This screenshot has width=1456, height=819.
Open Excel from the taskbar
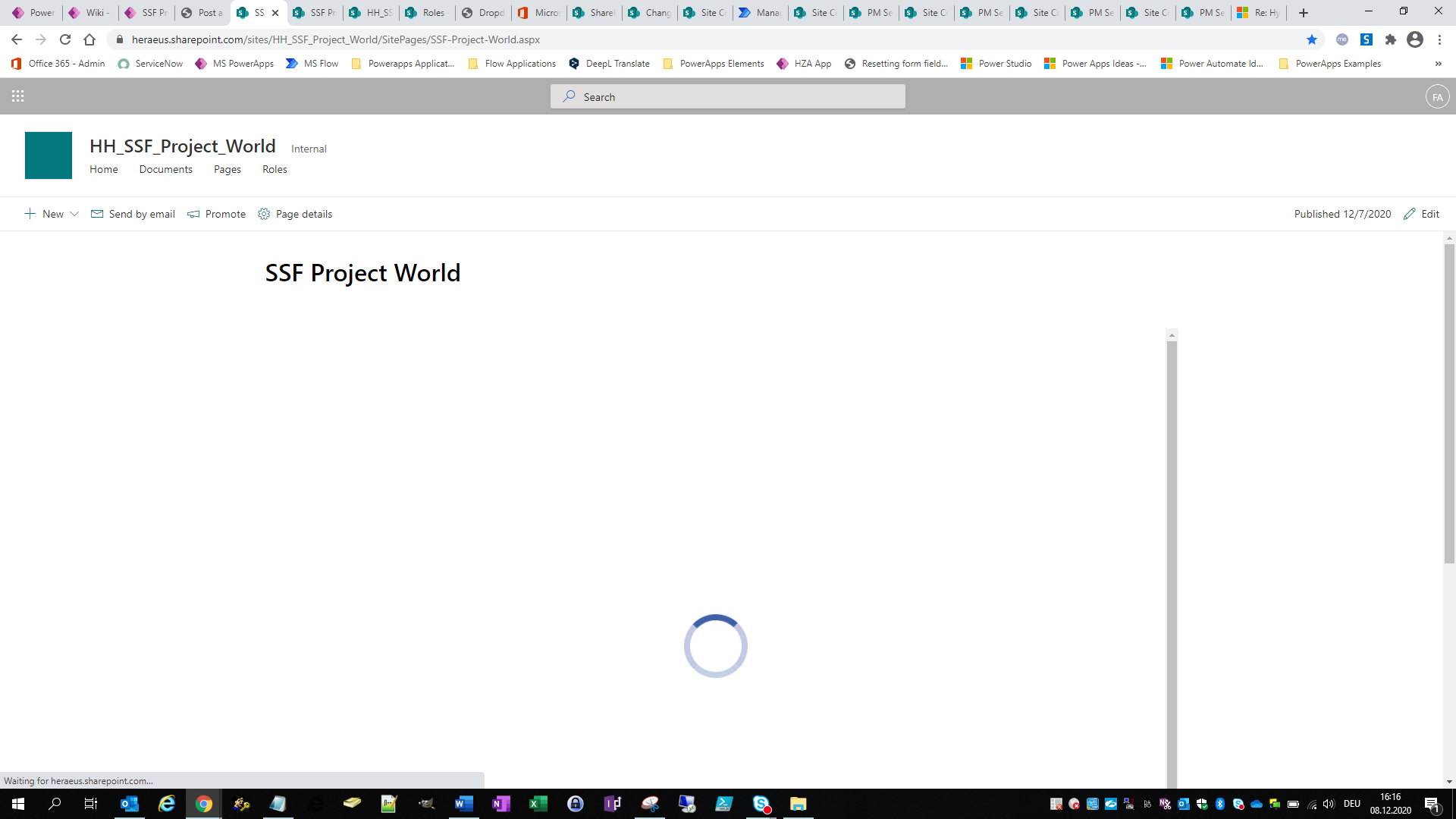(x=538, y=804)
